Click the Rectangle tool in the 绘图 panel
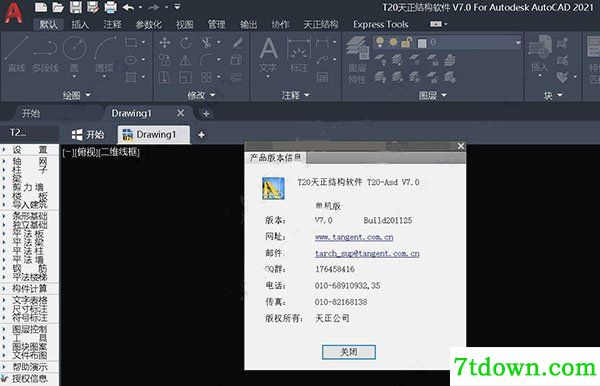Screen dimensions: 600x386 click(130, 42)
